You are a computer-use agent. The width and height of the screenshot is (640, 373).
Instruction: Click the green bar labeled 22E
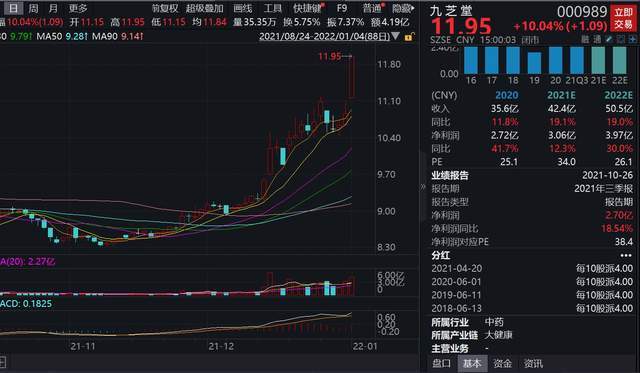(x=619, y=60)
